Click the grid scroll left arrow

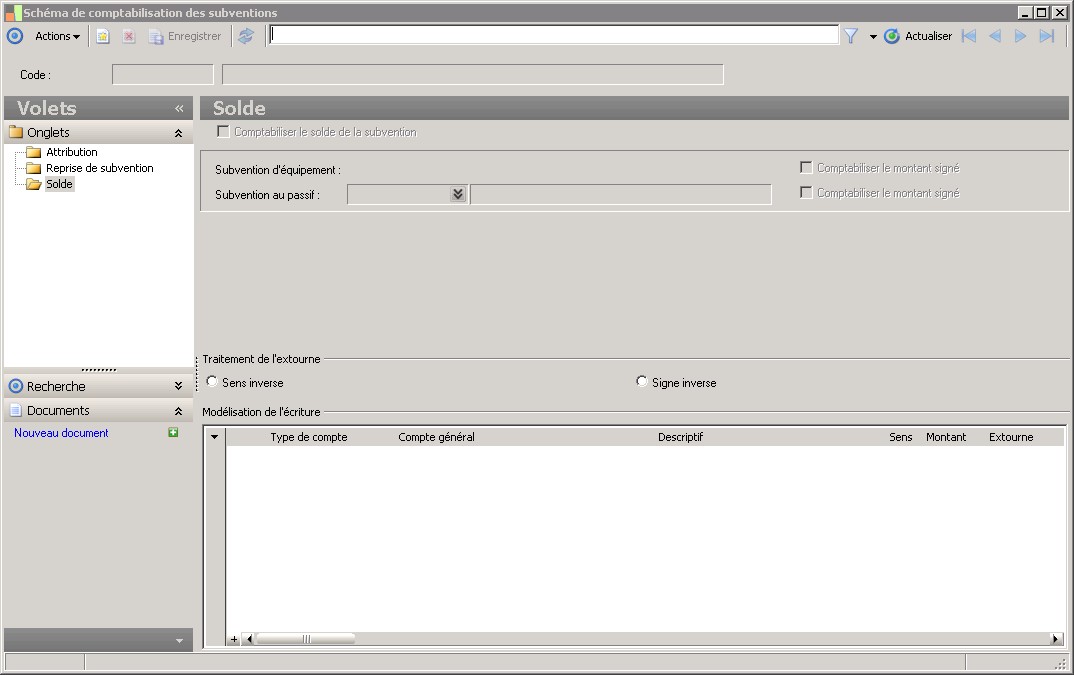coord(249,639)
